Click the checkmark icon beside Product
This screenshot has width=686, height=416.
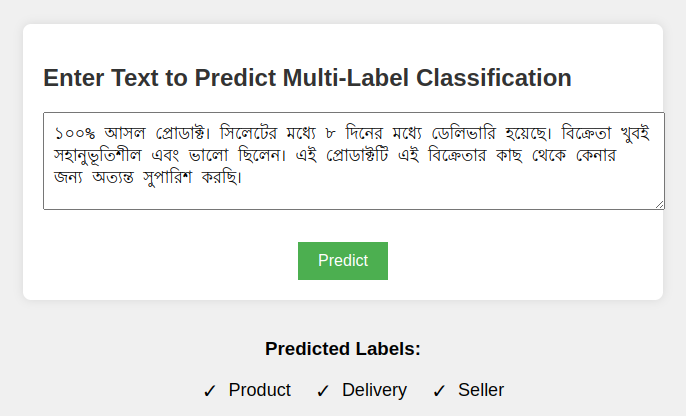tap(210, 391)
